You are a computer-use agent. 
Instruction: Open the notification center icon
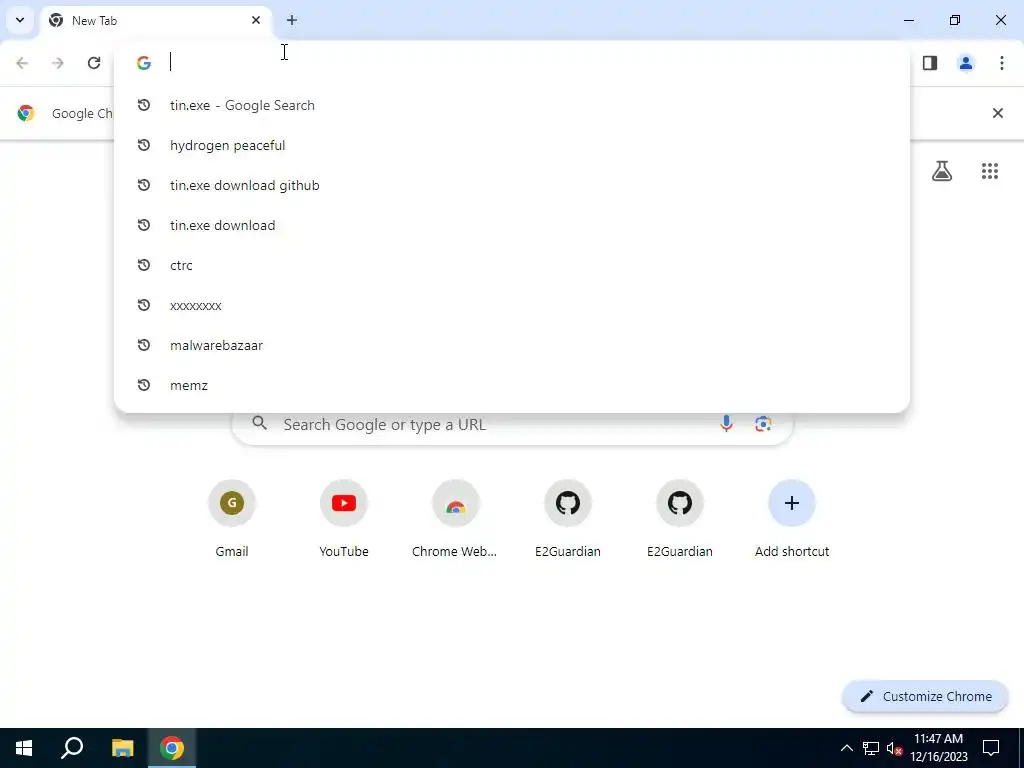click(x=991, y=748)
